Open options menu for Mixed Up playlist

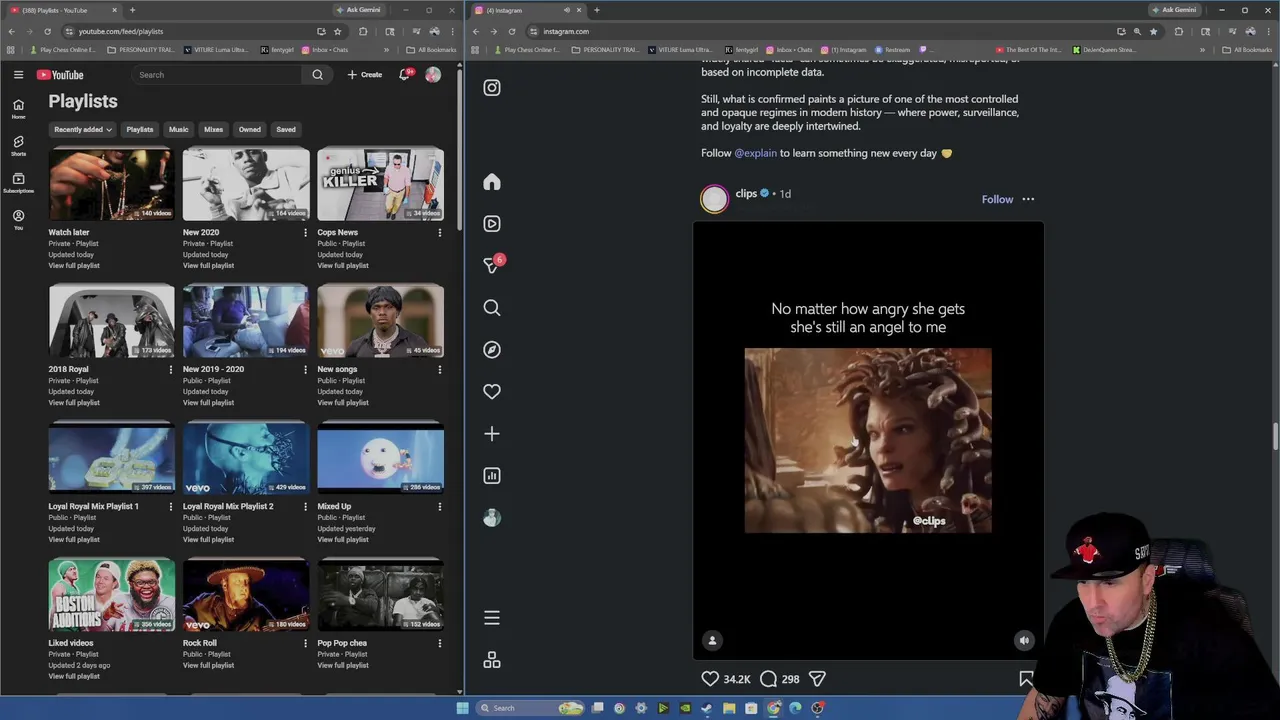pyautogui.click(x=439, y=507)
